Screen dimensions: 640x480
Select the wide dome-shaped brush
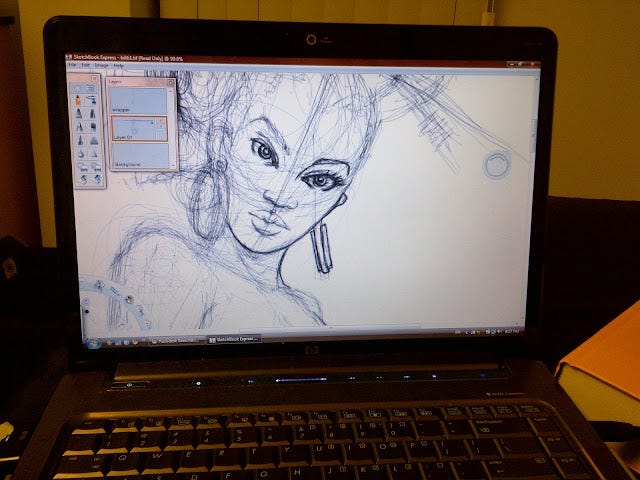click(x=94, y=141)
